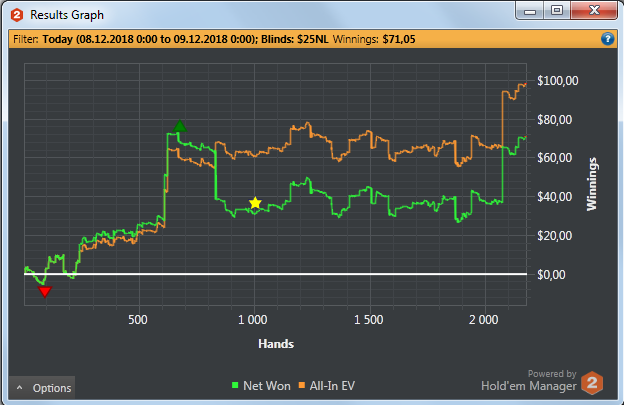Click the $0,00 axis label
Viewport: 624px width, 405px height.
point(551,275)
